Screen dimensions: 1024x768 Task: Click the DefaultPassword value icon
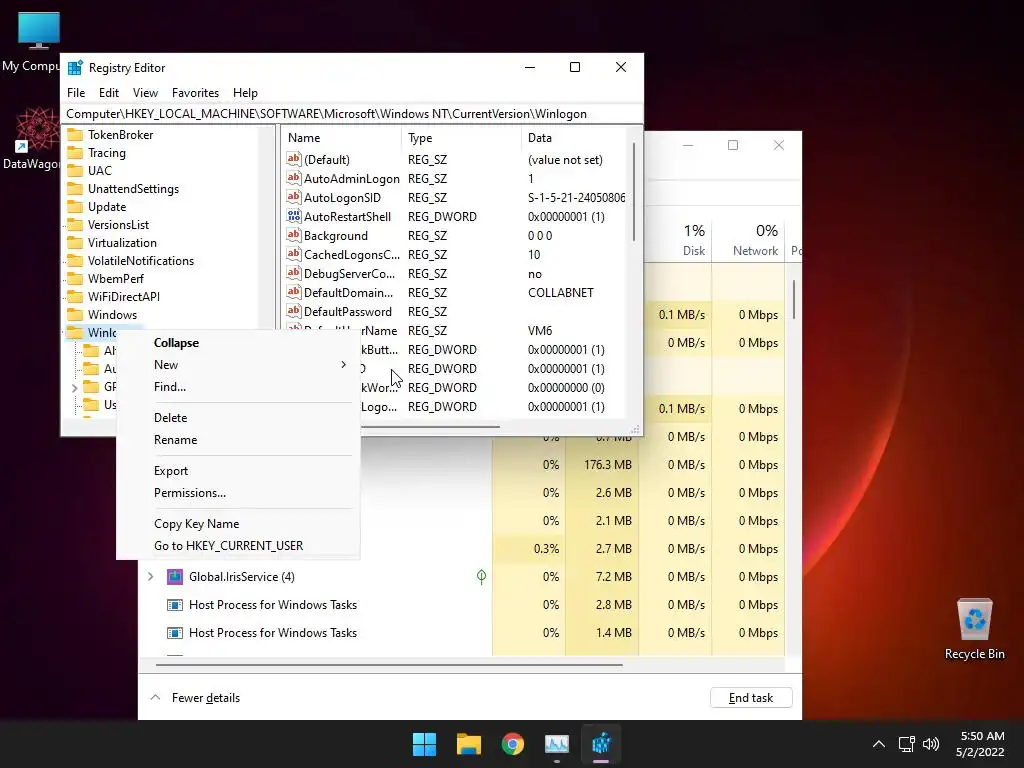(x=294, y=311)
